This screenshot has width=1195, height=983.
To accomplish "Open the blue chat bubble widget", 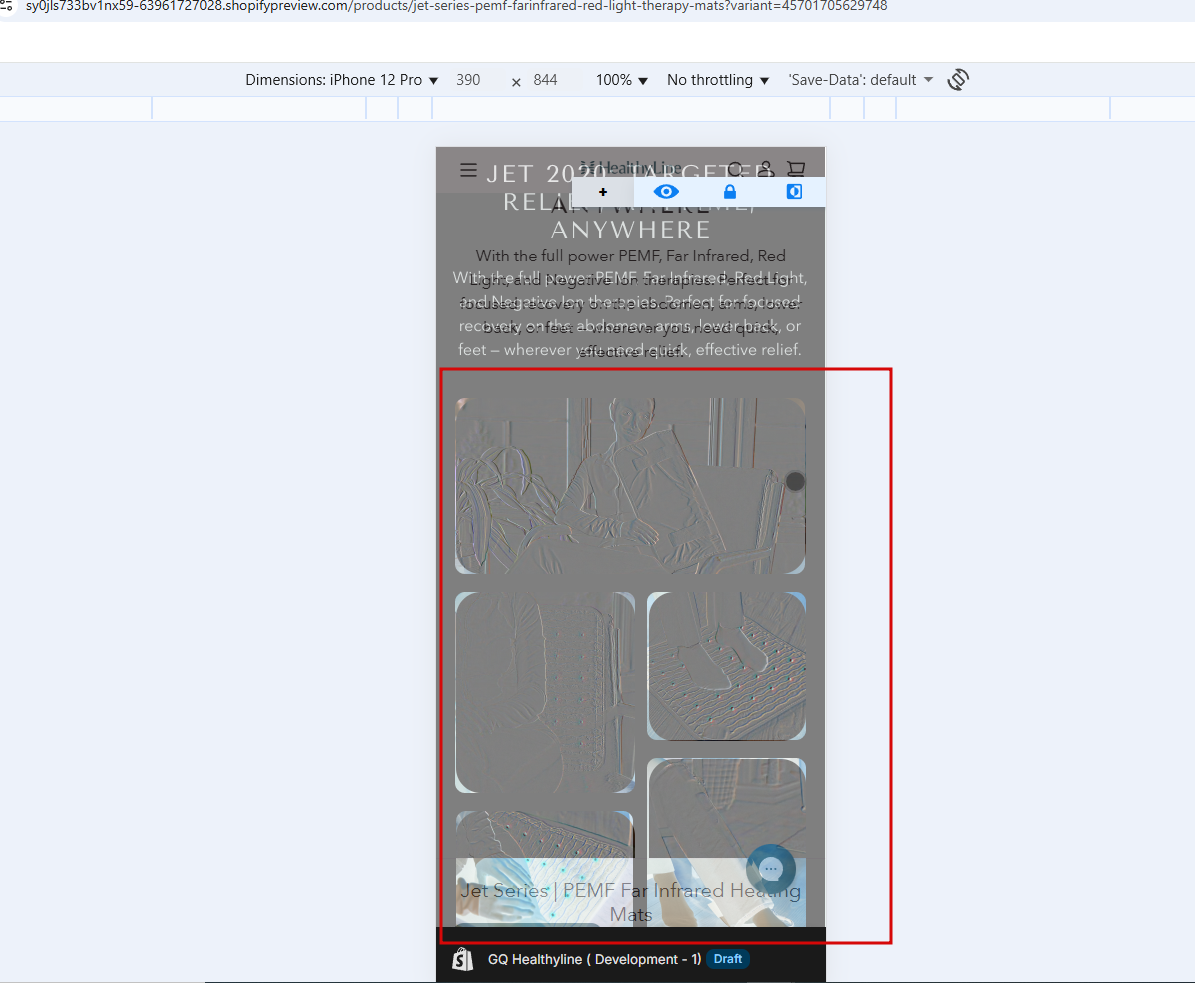I will [x=771, y=868].
